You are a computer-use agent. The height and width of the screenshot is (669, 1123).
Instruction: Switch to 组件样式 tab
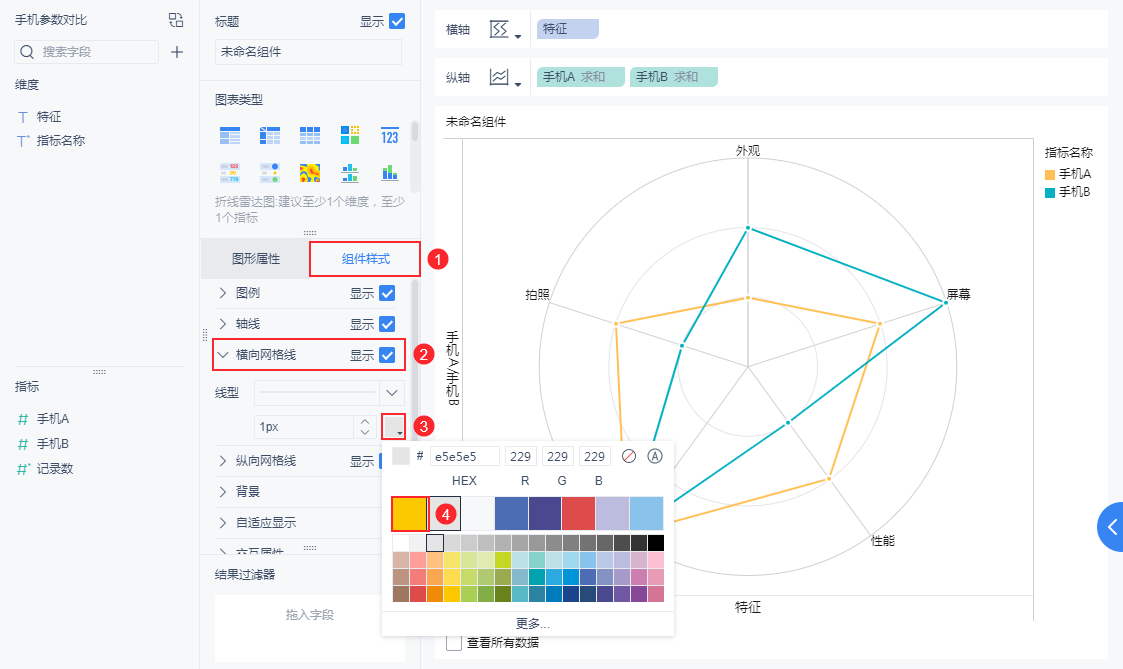click(365, 259)
